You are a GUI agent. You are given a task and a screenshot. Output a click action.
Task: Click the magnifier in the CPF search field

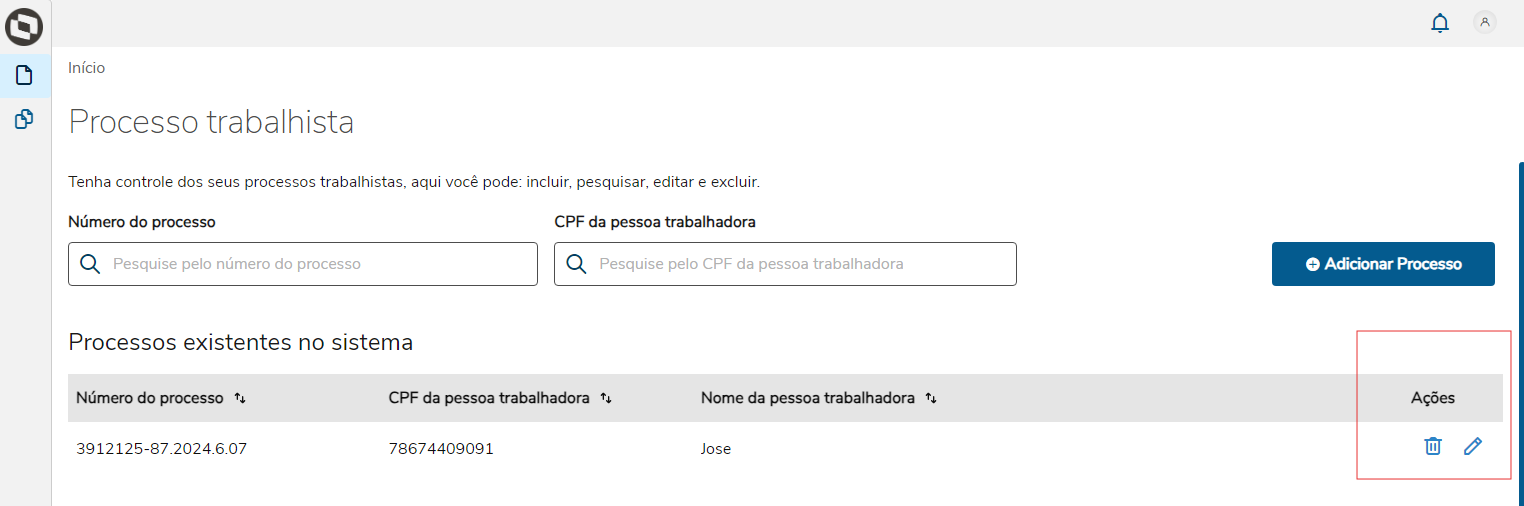(576, 264)
